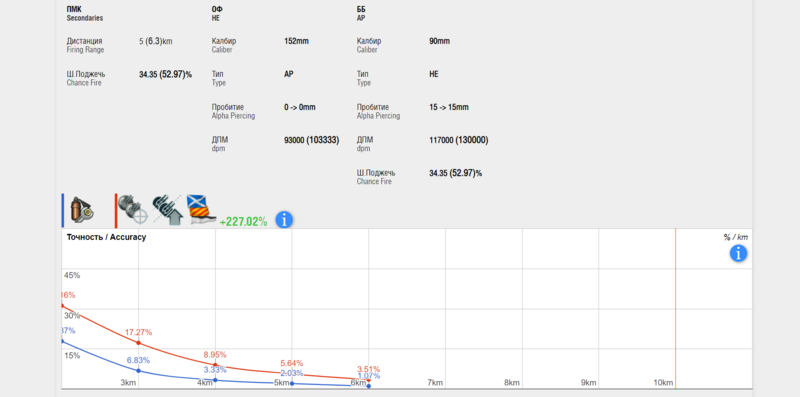This screenshot has width=800, height=397.
Task: Click the ББ AP section header
Action: pos(361,13)
